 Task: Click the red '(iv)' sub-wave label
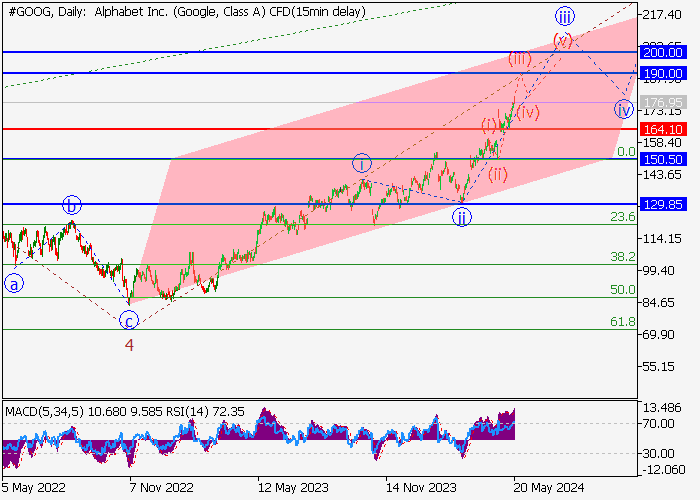(528, 112)
